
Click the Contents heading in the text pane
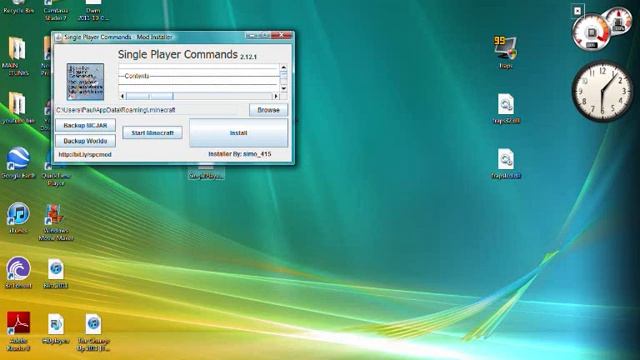tap(137, 76)
